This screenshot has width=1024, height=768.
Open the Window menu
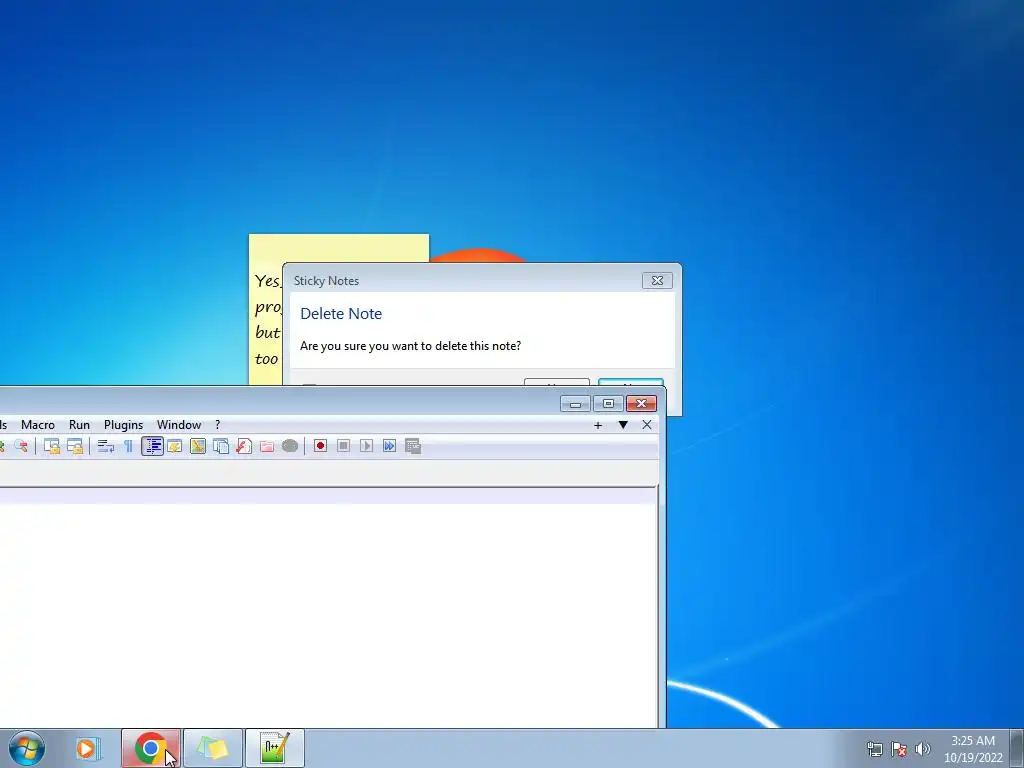[x=179, y=424]
